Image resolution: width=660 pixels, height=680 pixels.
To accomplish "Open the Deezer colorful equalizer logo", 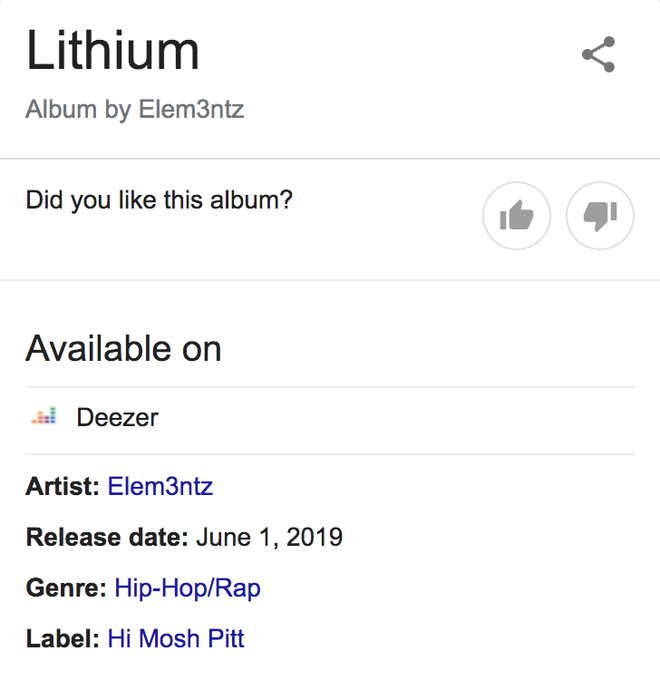I will point(44,416).
